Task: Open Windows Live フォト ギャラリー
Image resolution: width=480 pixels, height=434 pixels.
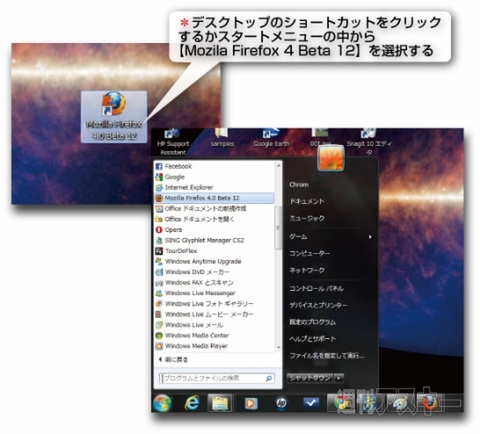Action: coord(214,304)
